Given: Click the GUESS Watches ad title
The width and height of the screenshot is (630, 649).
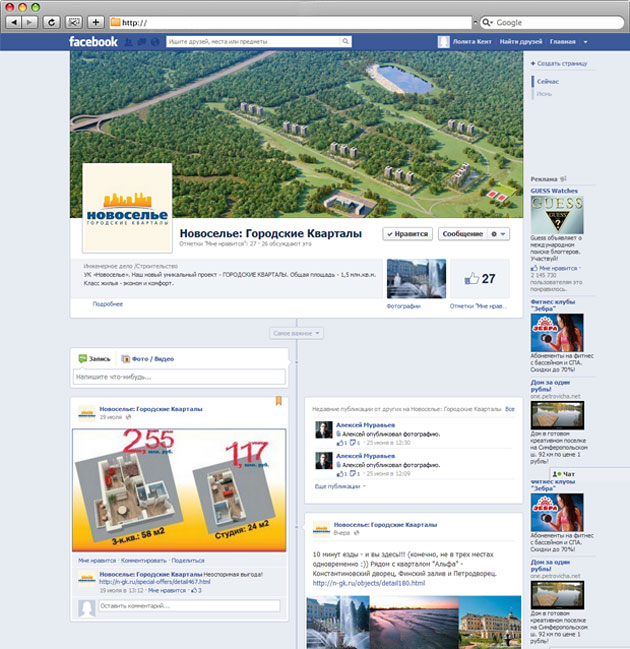Looking at the screenshot, I should tap(554, 191).
